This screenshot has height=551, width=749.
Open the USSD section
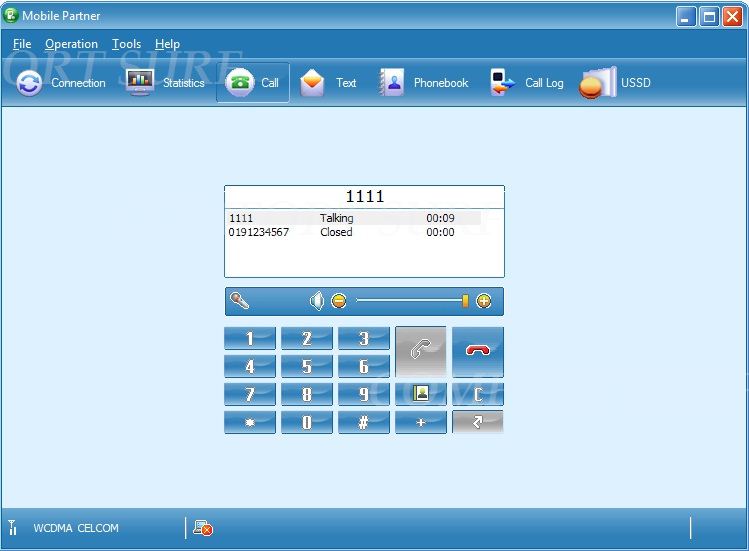coord(616,83)
